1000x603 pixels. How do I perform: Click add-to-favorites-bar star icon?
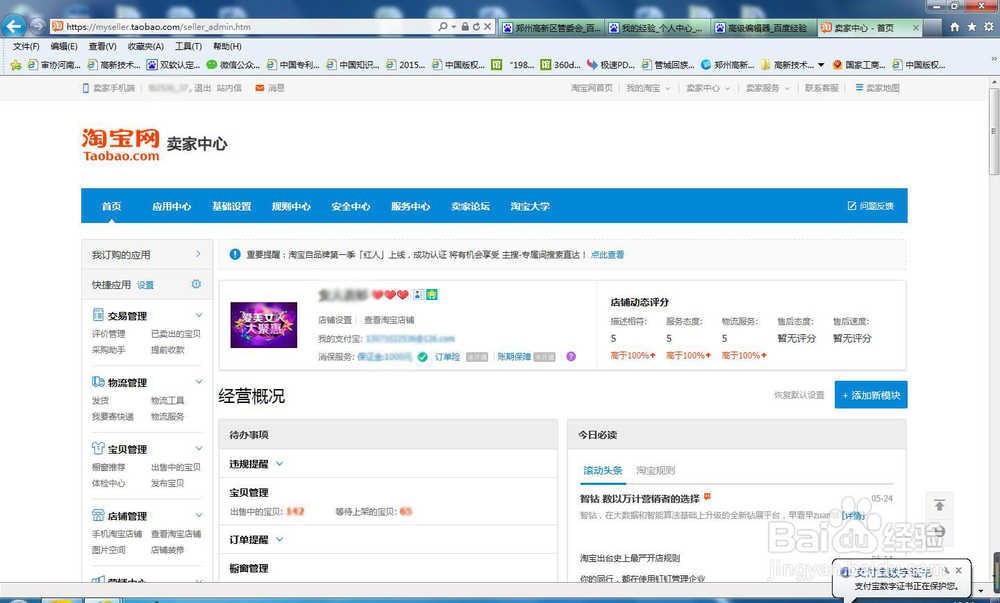tap(16, 64)
